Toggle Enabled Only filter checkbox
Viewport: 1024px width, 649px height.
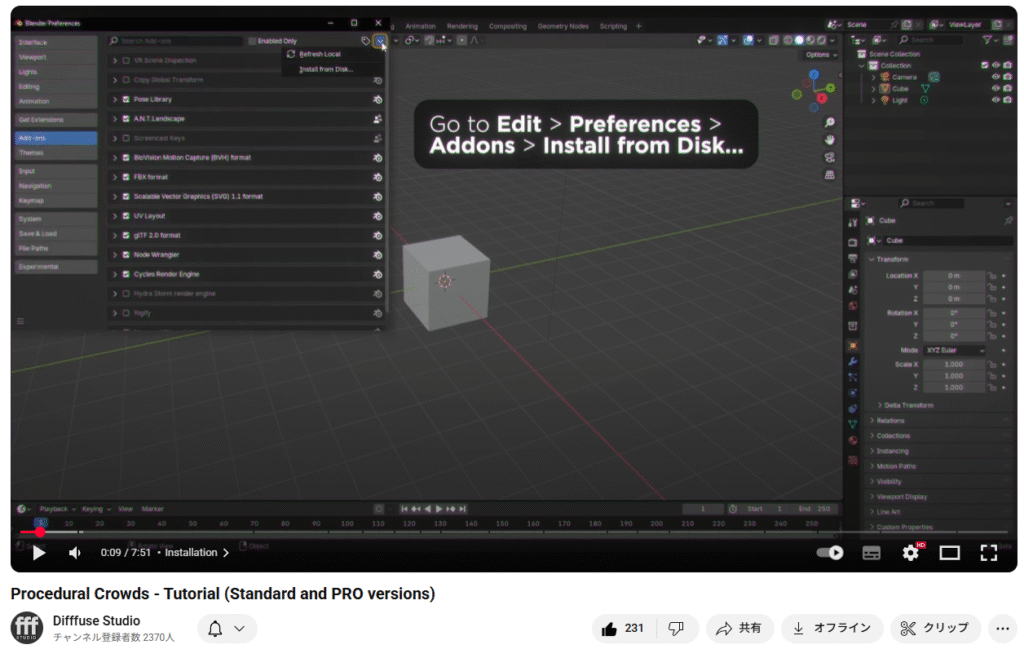click(x=253, y=41)
